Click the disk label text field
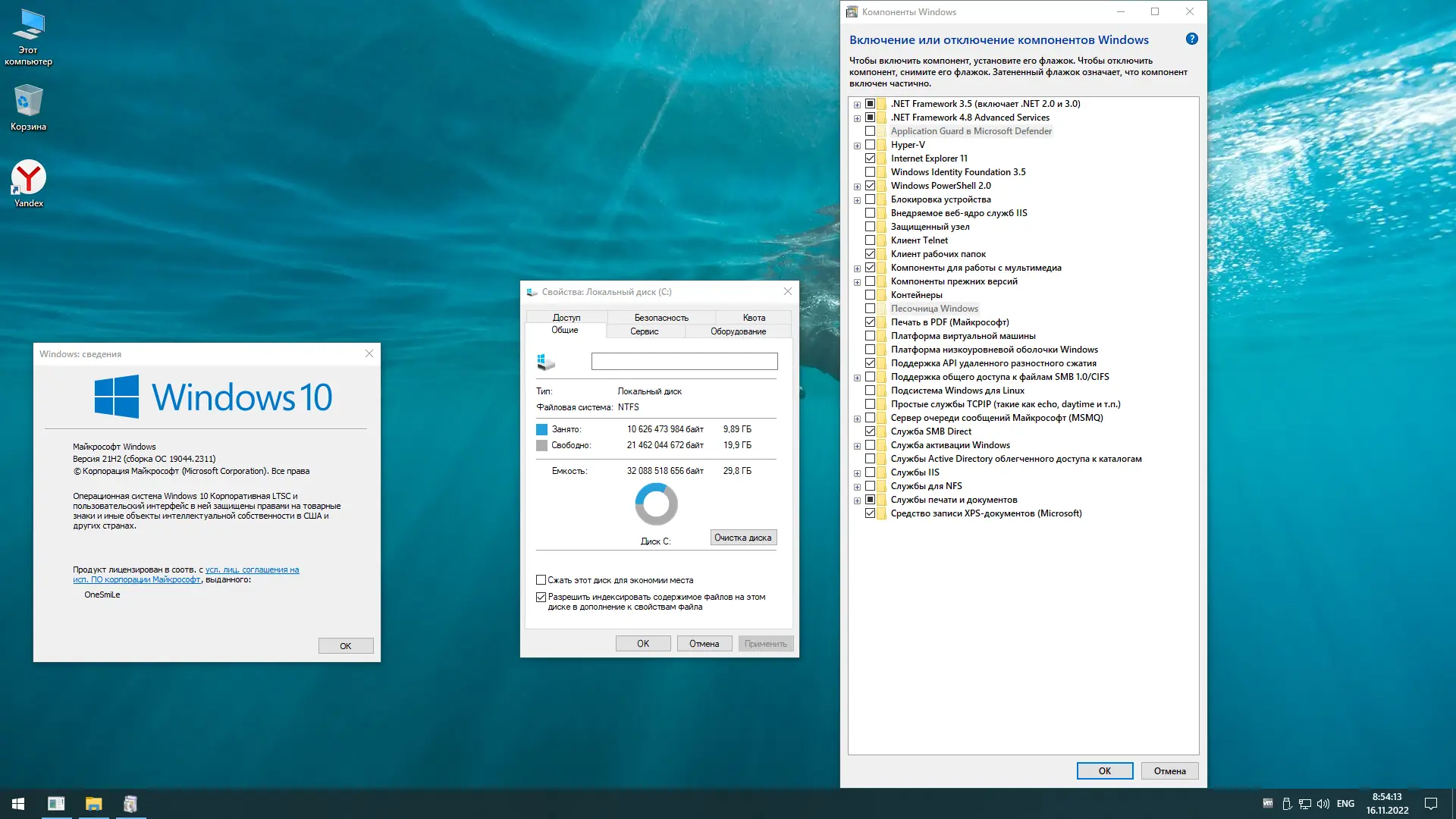This screenshot has height=819, width=1456. pyautogui.click(x=684, y=362)
